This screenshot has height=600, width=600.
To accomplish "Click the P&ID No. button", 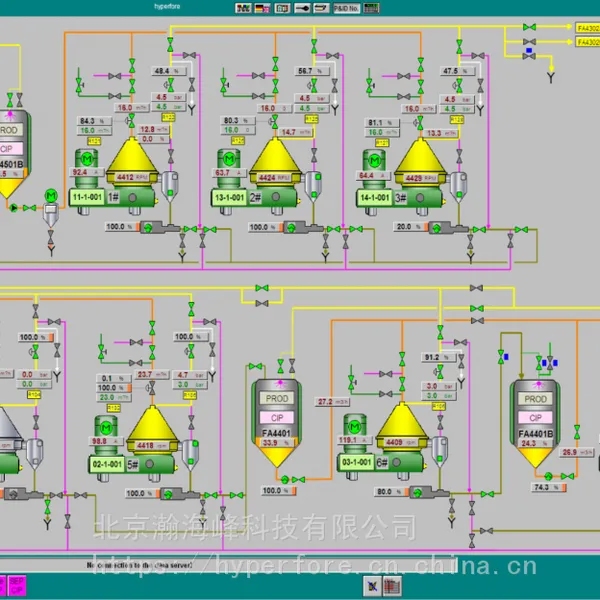I will pyautogui.click(x=346, y=8).
